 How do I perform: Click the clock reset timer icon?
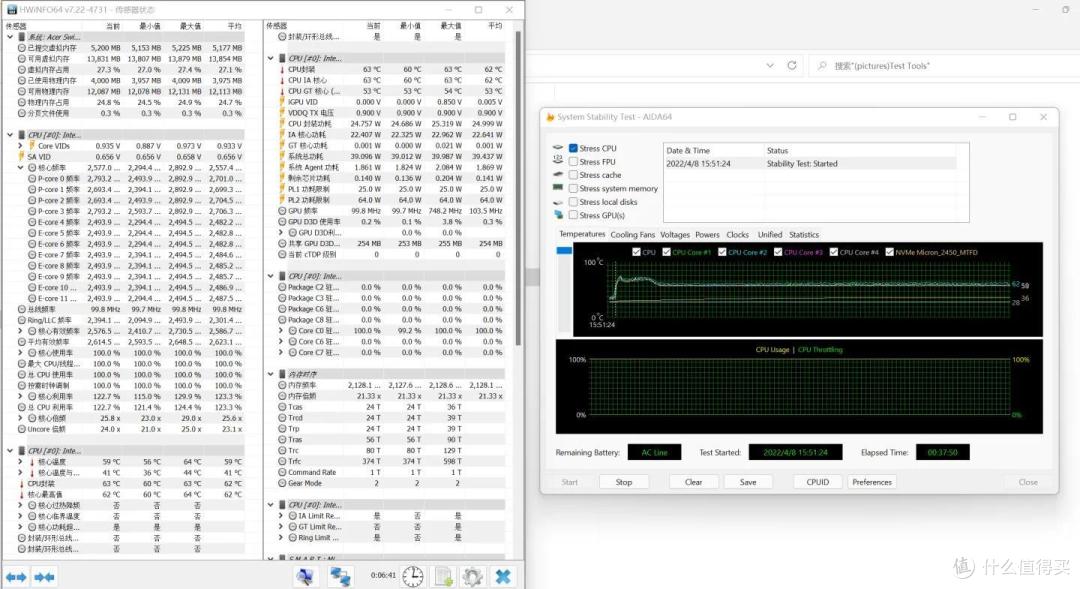coord(413,577)
